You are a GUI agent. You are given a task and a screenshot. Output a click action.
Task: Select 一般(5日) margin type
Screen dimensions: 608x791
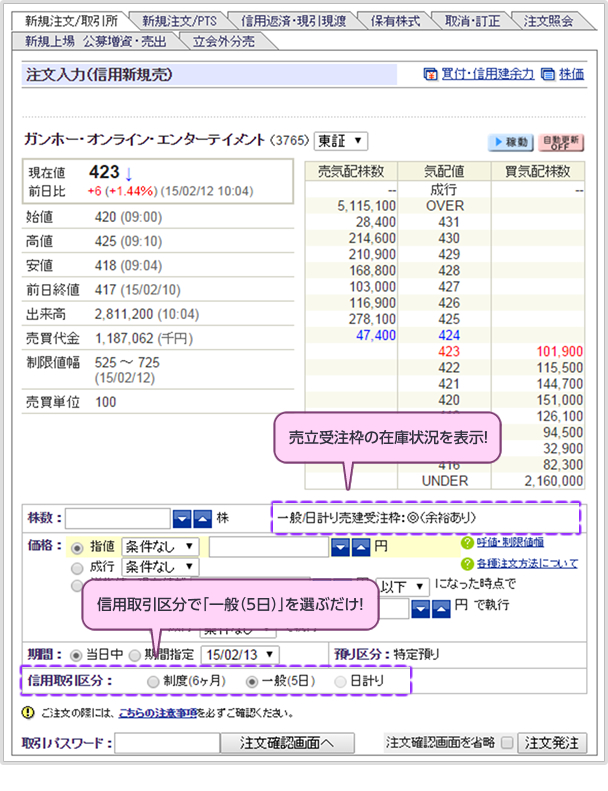point(251,682)
